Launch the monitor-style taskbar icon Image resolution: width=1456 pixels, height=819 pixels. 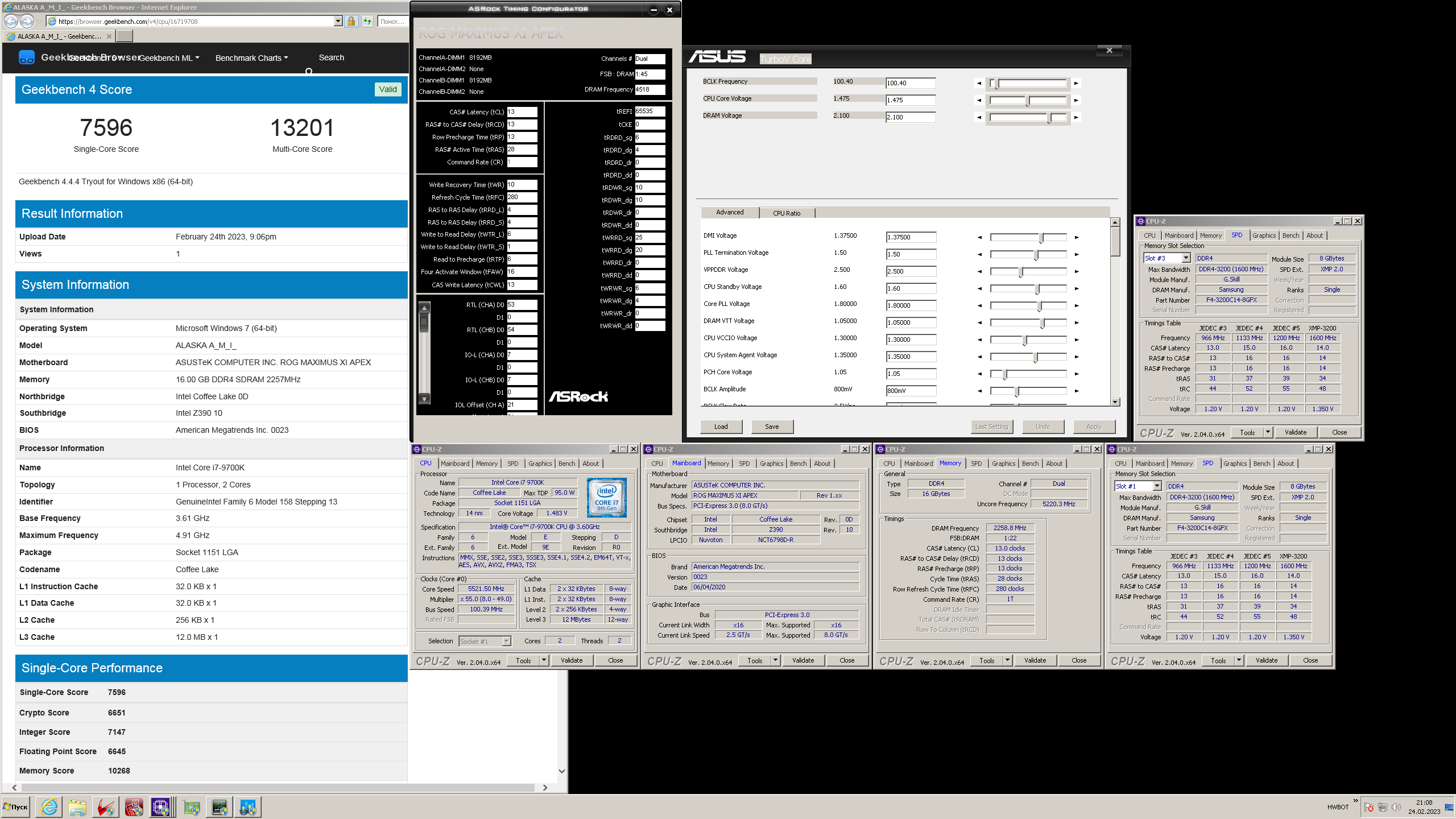220,806
